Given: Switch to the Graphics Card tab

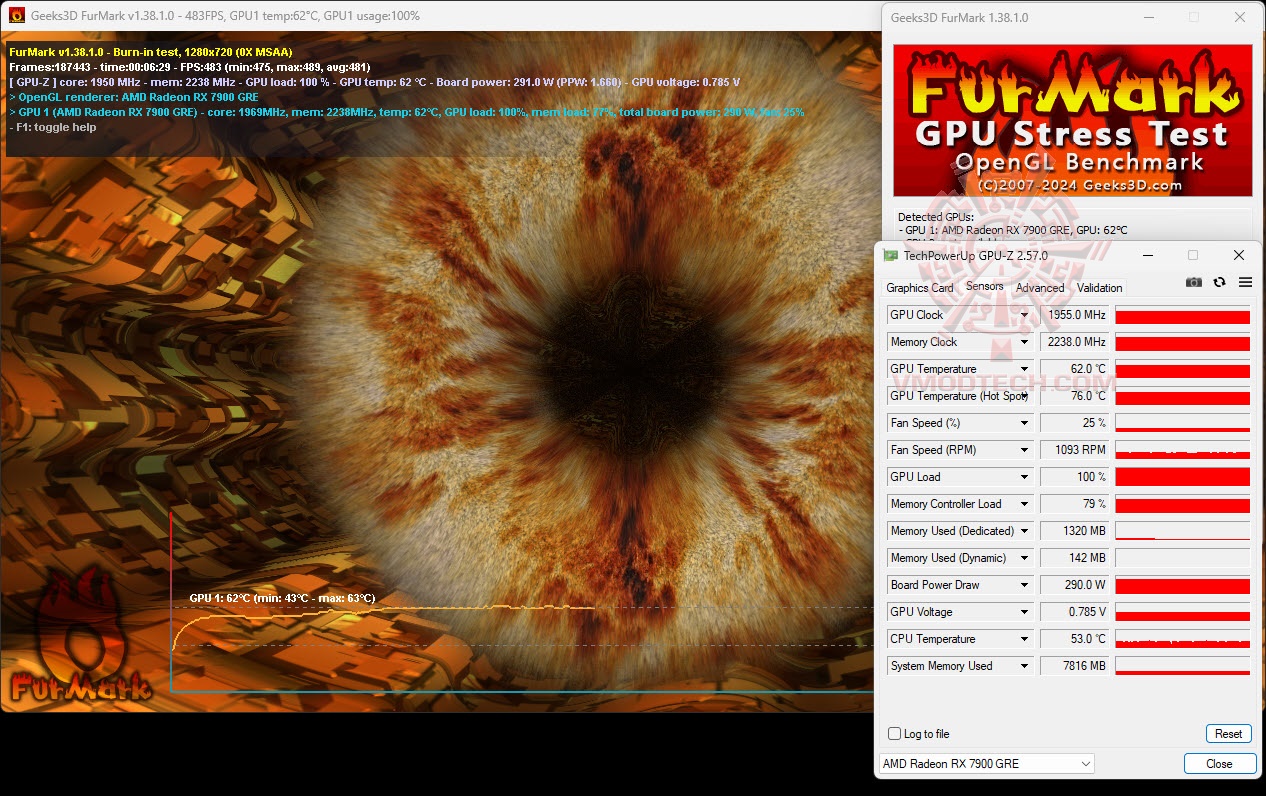Looking at the screenshot, I should click(920, 288).
